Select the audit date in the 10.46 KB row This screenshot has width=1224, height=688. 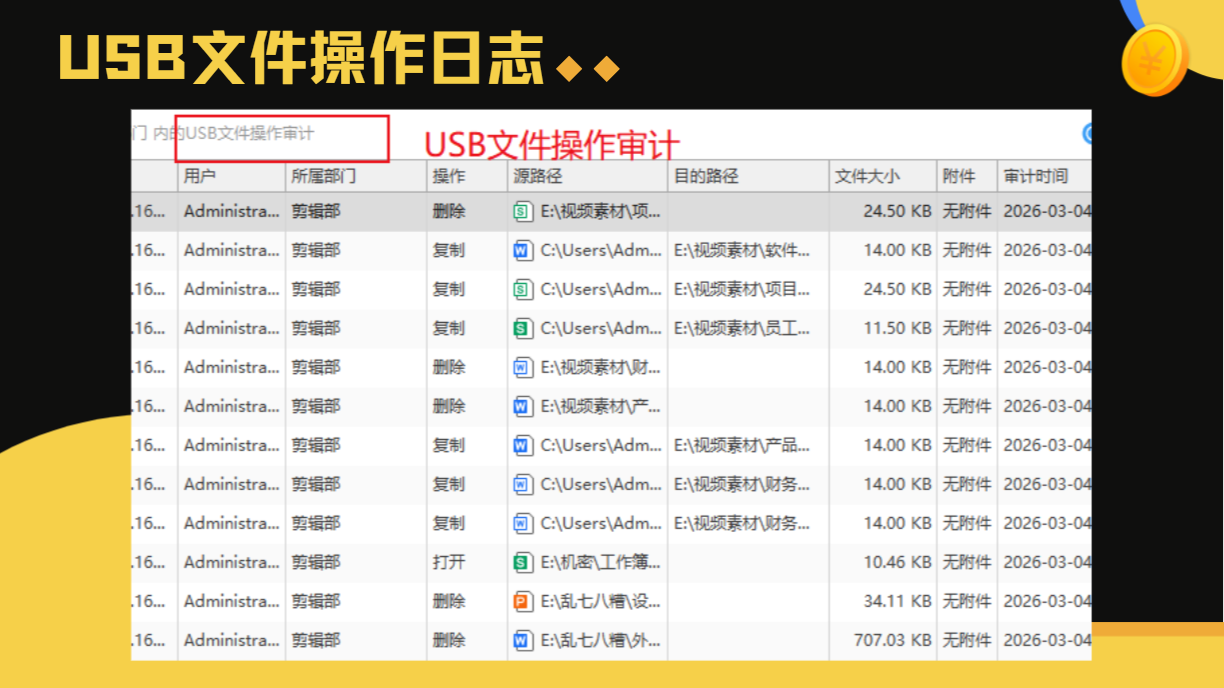pyautogui.click(x=1047, y=562)
